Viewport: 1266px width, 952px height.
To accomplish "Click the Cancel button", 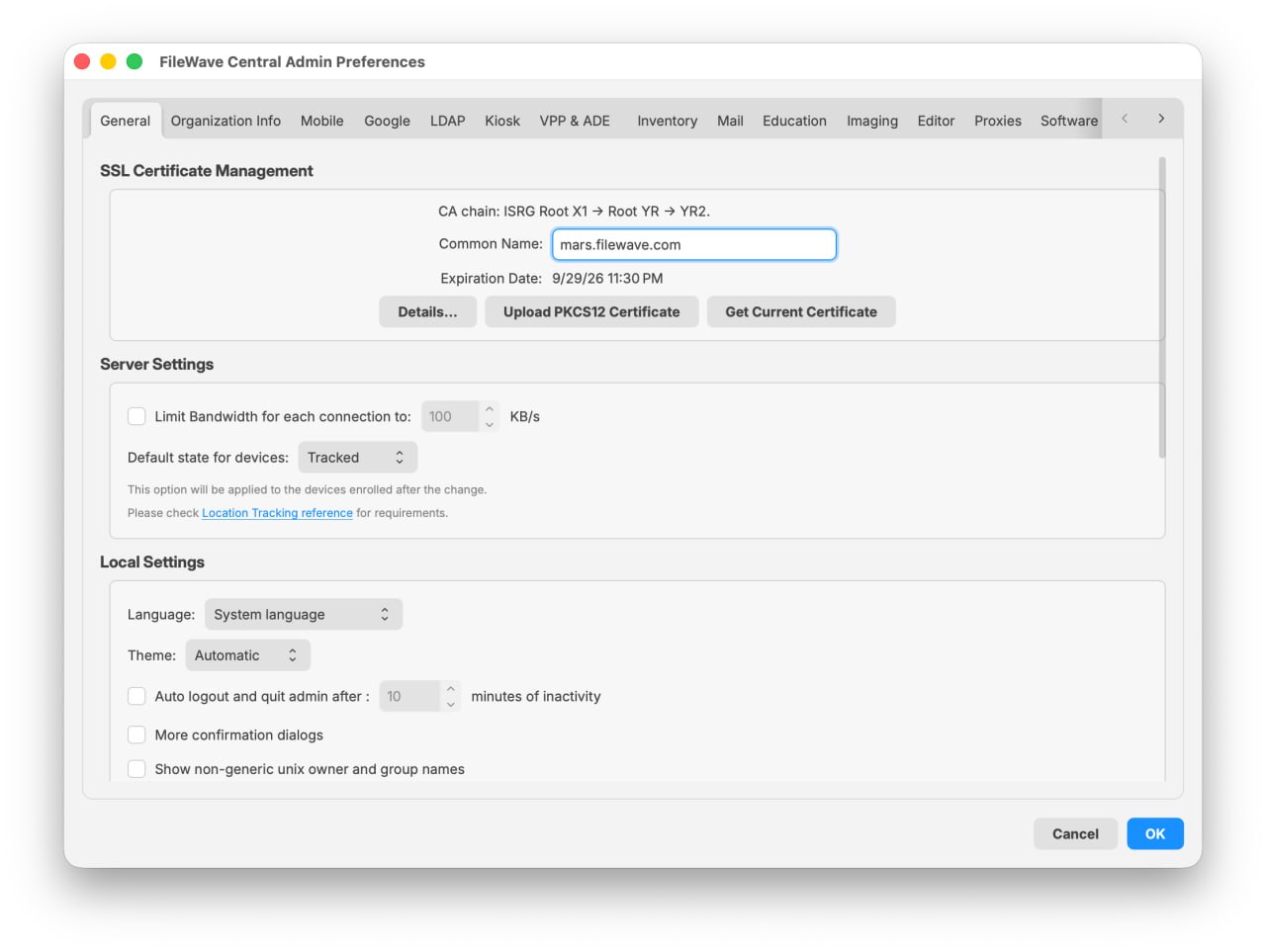I will (1075, 833).
